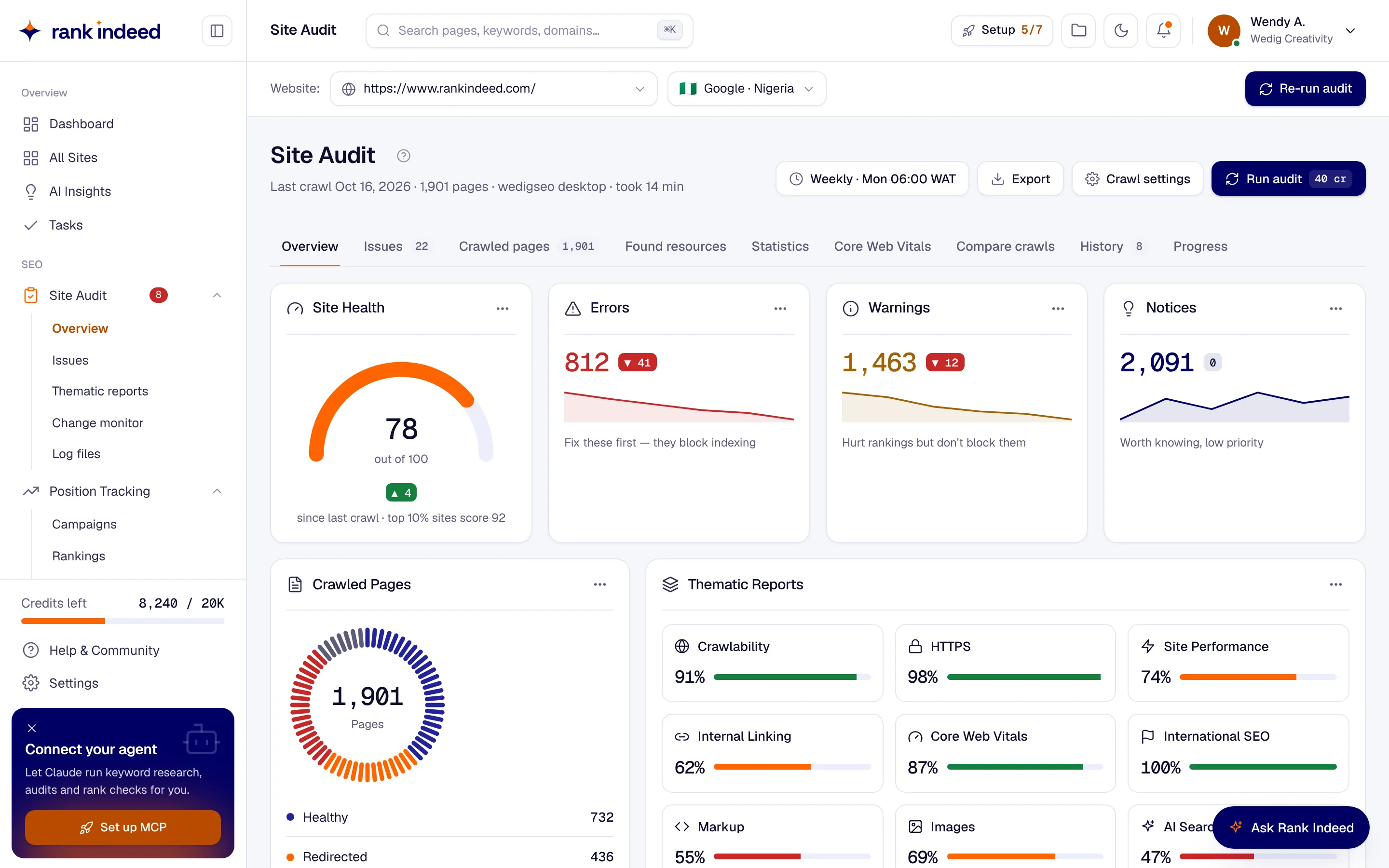Click the Site Audit help question icon

pos(404,156)
